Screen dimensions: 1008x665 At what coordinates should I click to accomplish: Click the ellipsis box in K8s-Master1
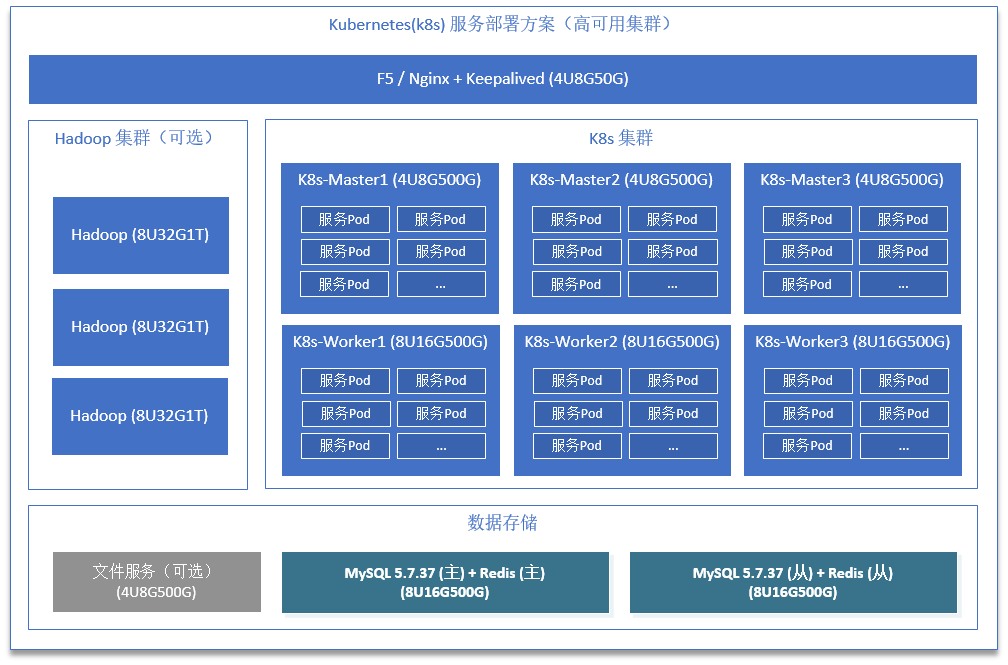click(441, 284)
